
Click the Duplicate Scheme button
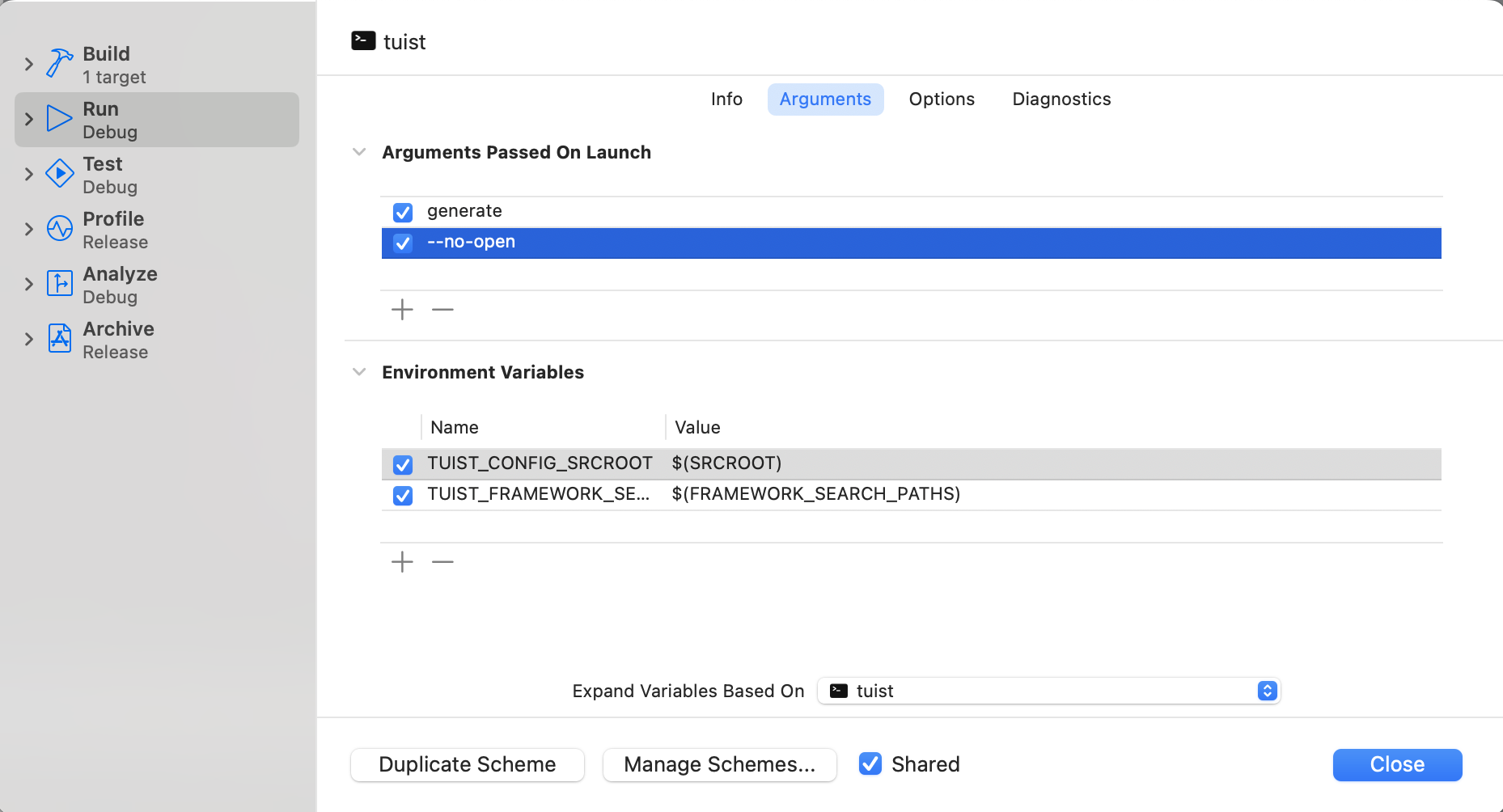pyautogui.click(x=468, y=765)
